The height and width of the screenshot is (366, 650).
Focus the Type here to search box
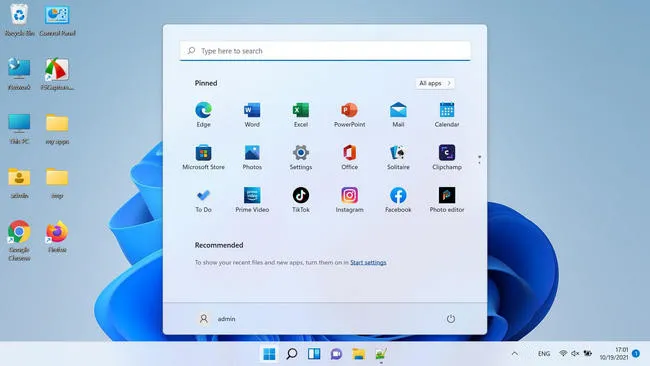tap(325, 51)
